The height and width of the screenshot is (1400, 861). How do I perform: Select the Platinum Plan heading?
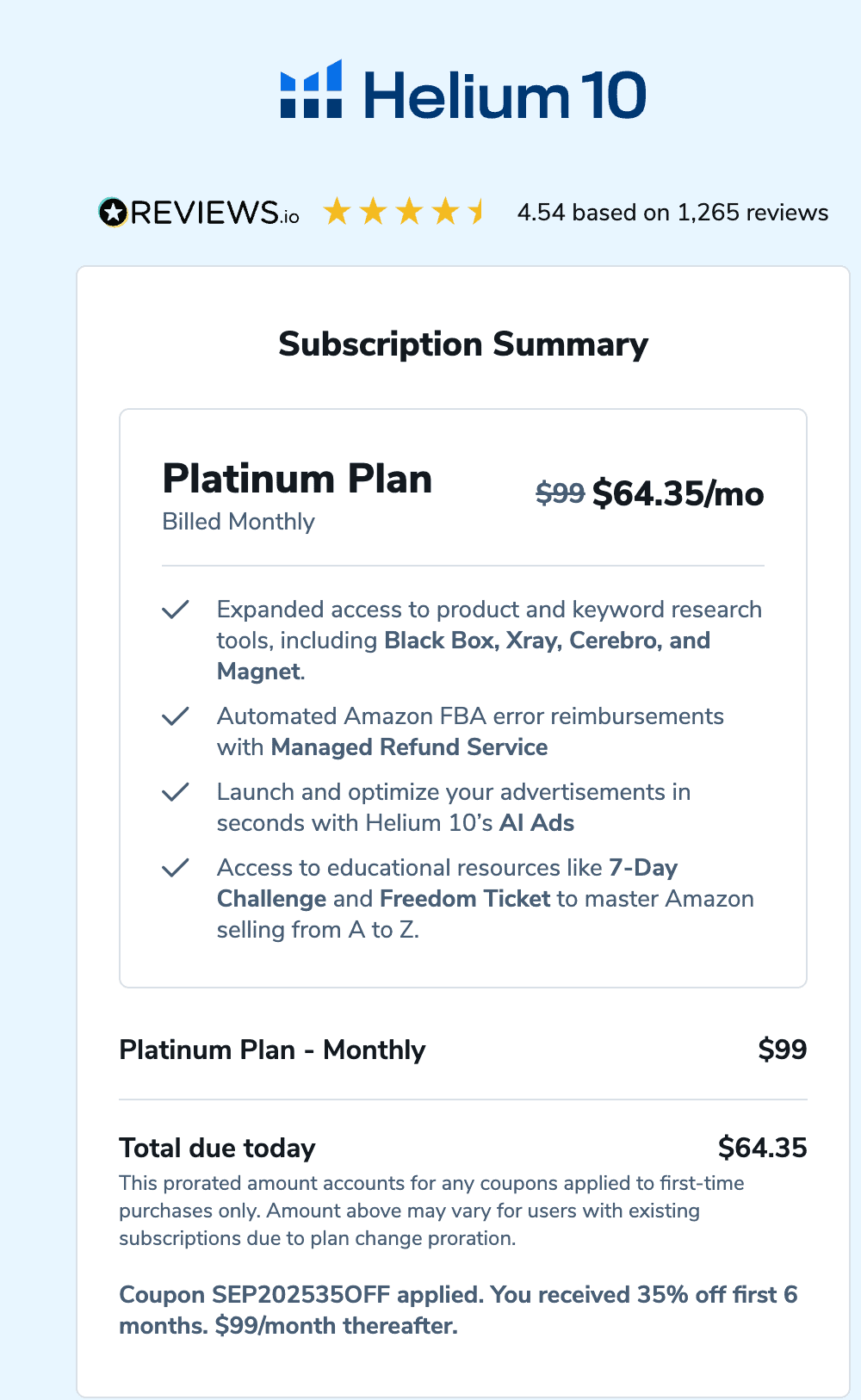point(297,479)
